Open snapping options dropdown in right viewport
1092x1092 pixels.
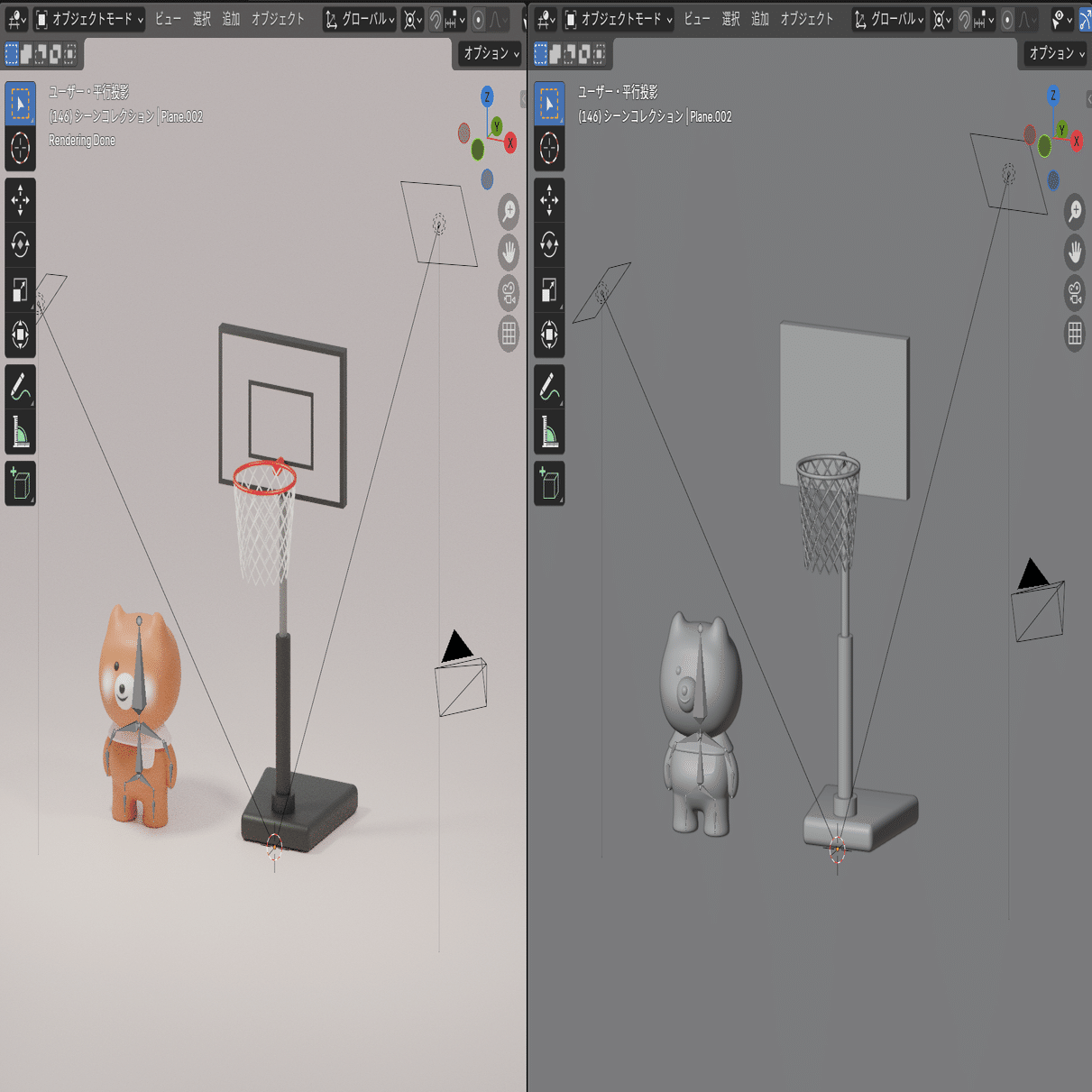(984, 19)
